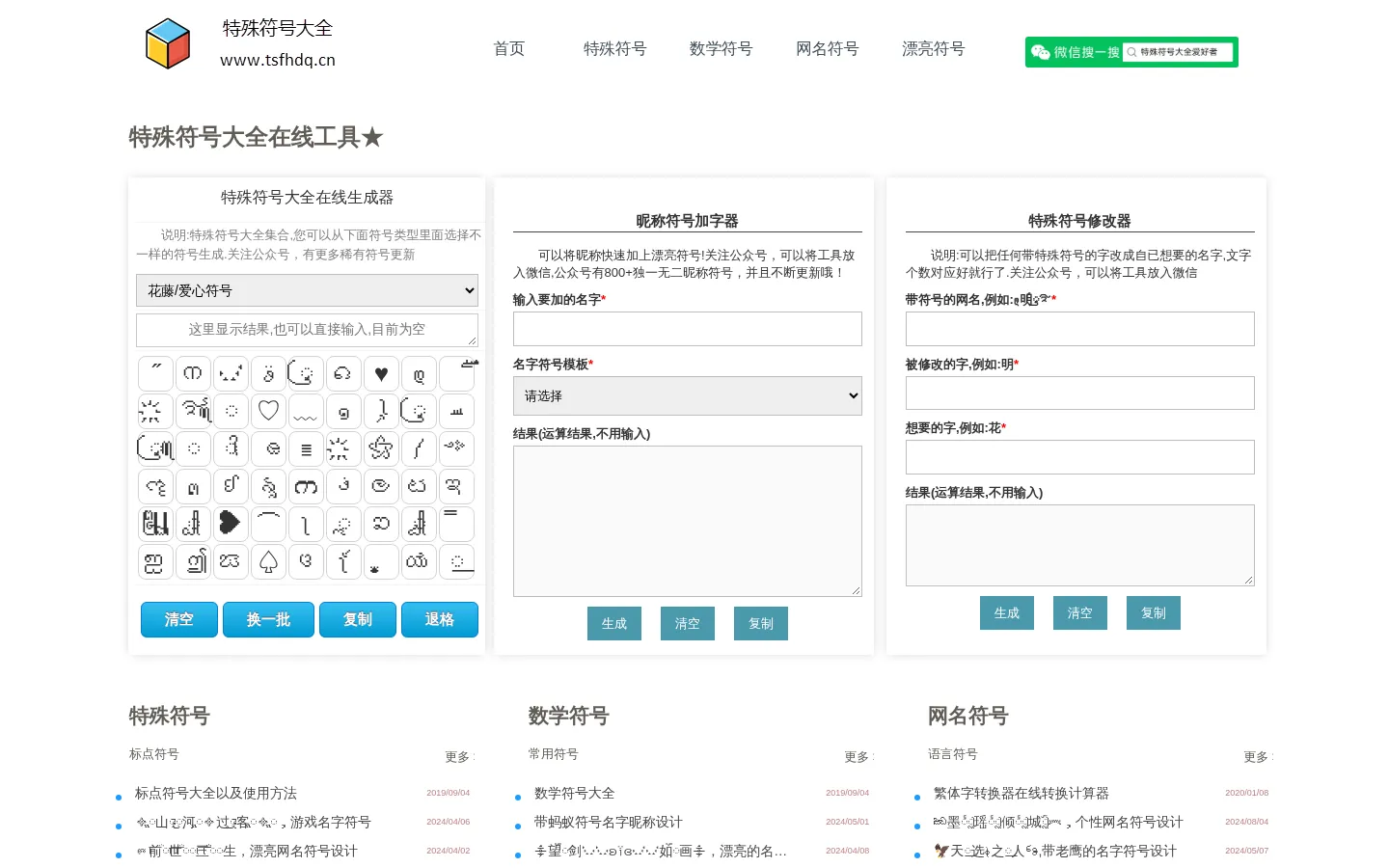Focus the generator result text box
The width and height of the screenshot is (1389, 868).
click(307, 330)
